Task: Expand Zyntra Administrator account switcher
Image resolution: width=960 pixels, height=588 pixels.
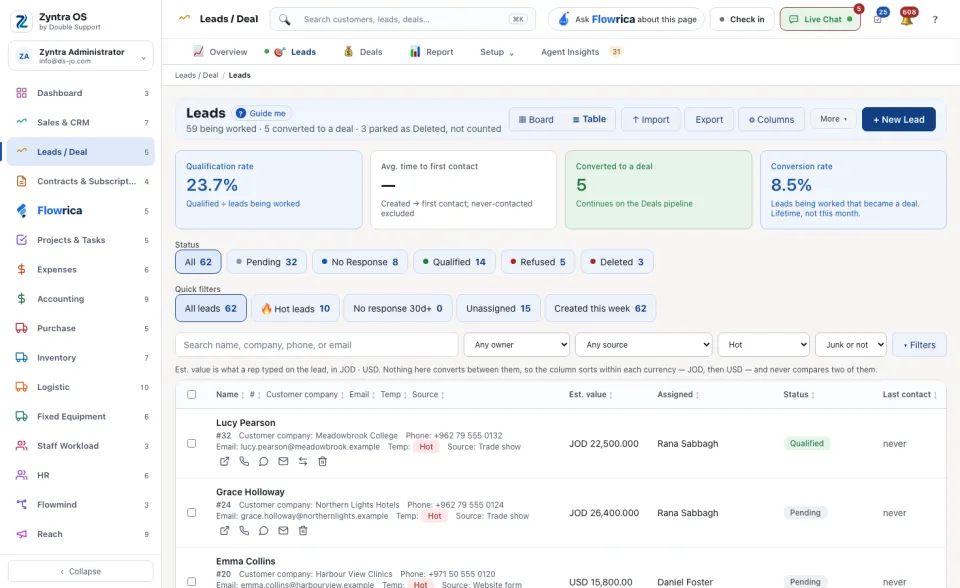Action: coord(81,56)
